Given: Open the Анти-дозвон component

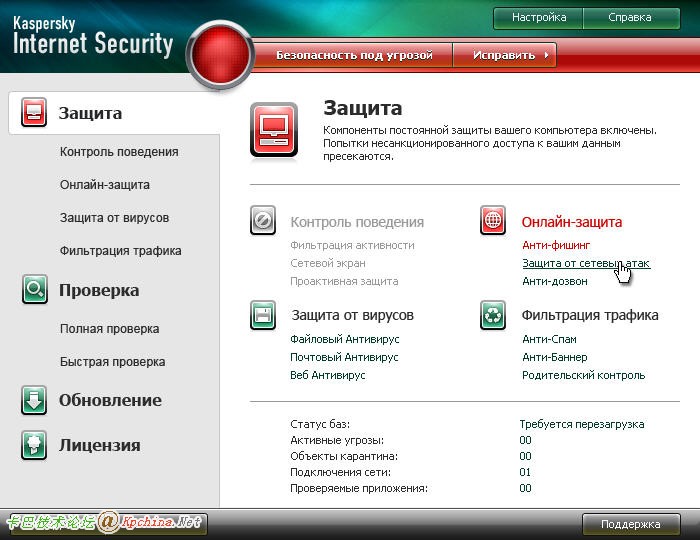Looking at the screenshot, I should (x=554, y=282).
